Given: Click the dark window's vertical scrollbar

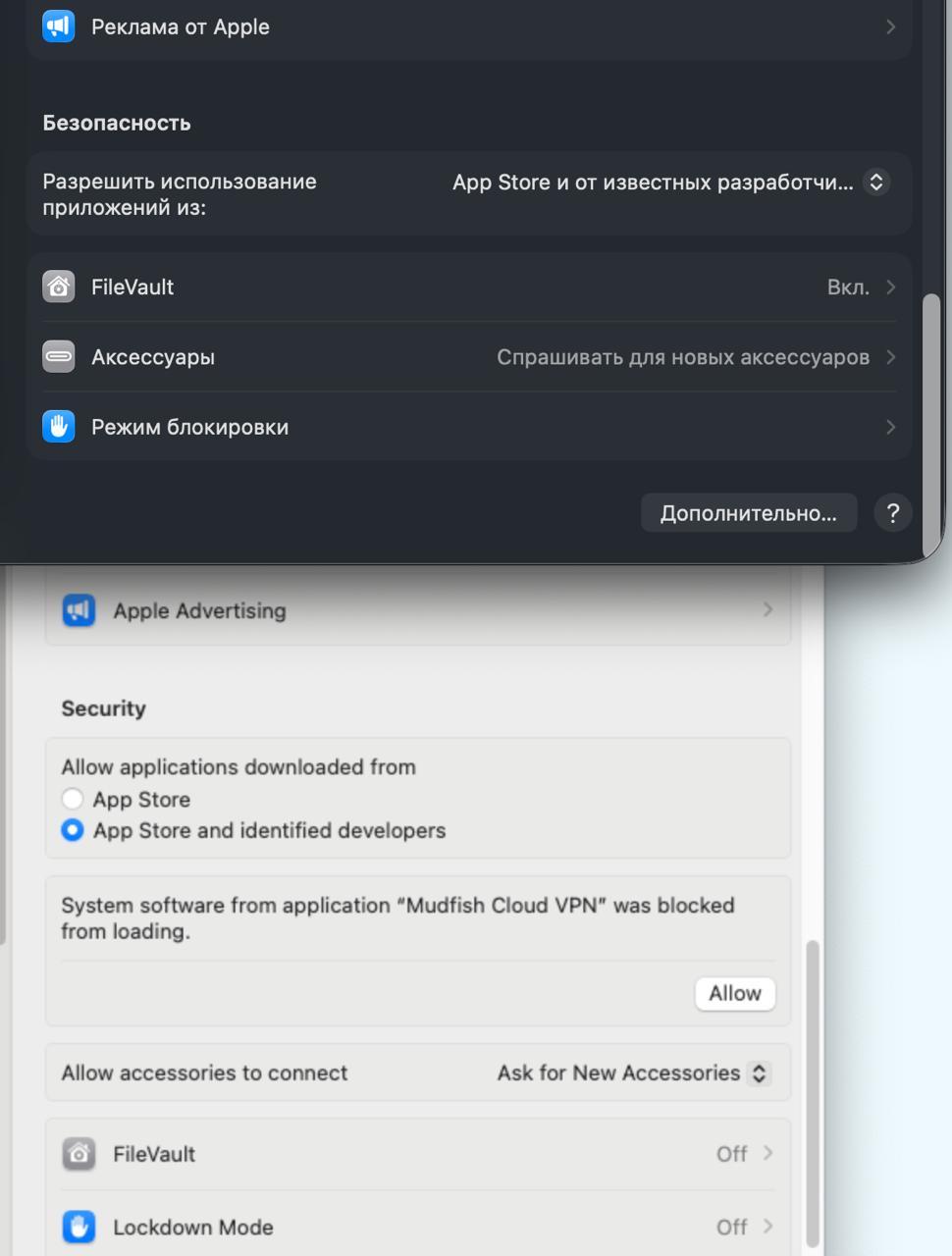Looking at the screenshot, I should [x=931, y=422].
